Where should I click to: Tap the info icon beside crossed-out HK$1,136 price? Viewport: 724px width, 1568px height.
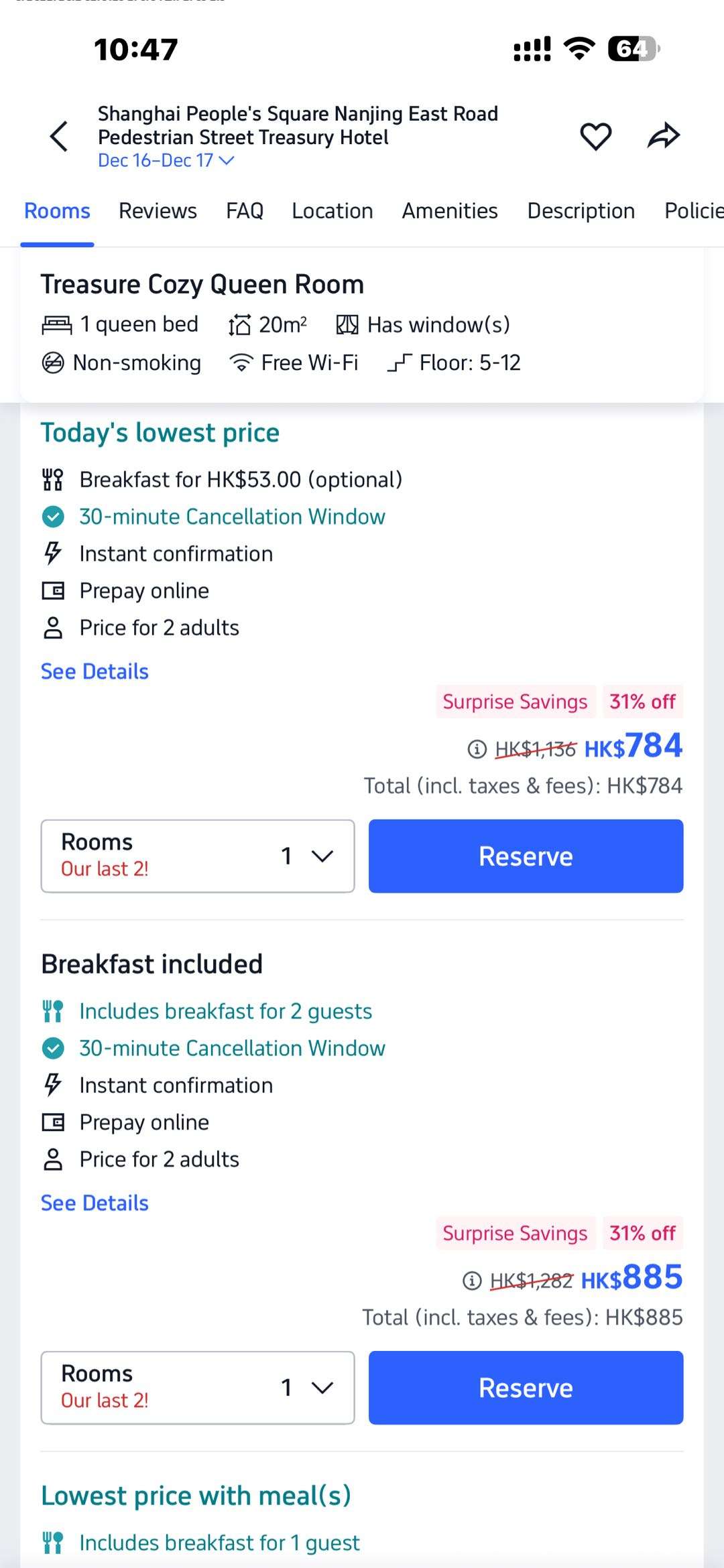(x=476, y=749)
